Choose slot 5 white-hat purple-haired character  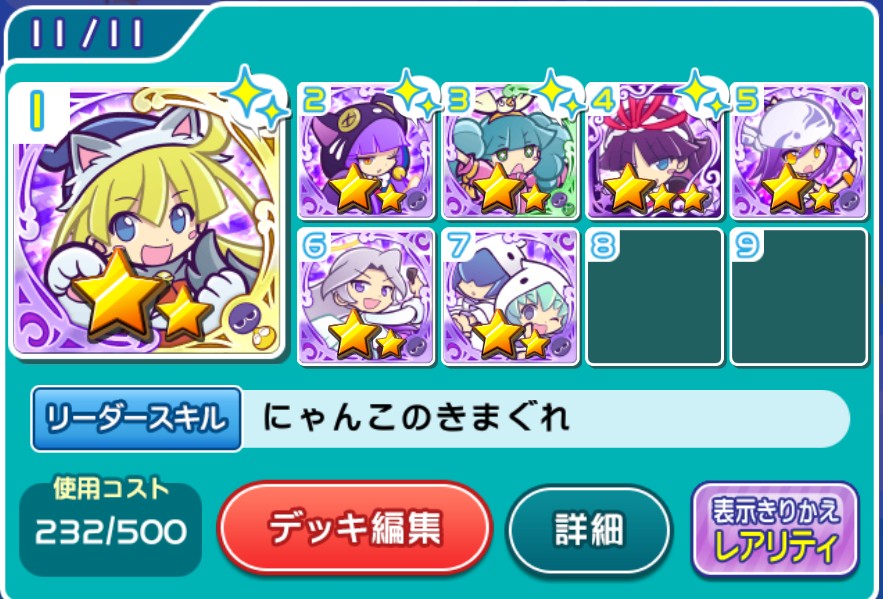pyautogui.click(x=799, y=151)
